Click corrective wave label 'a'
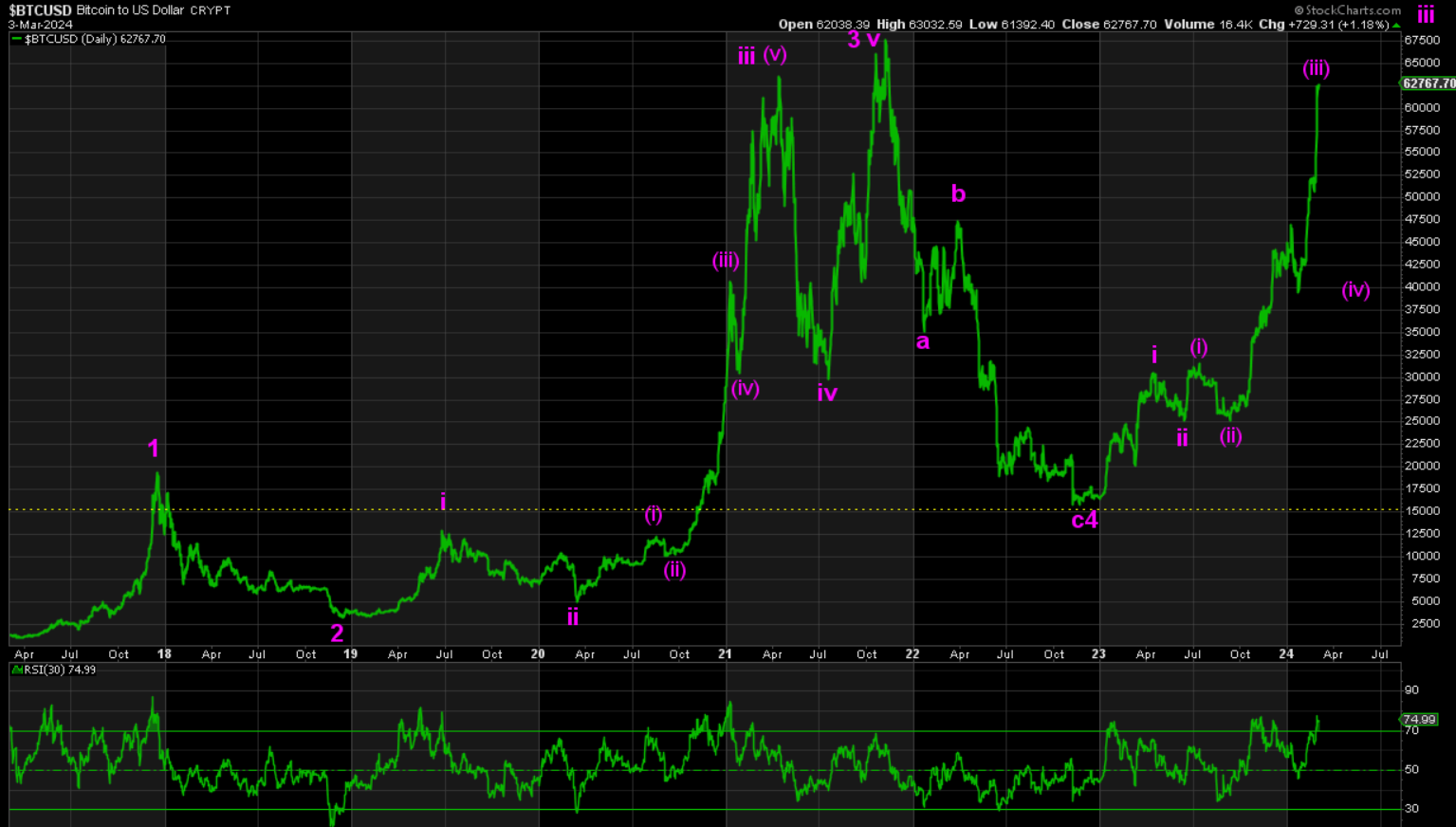Viewport: 1456px width, 827px height. coord(923,341)
